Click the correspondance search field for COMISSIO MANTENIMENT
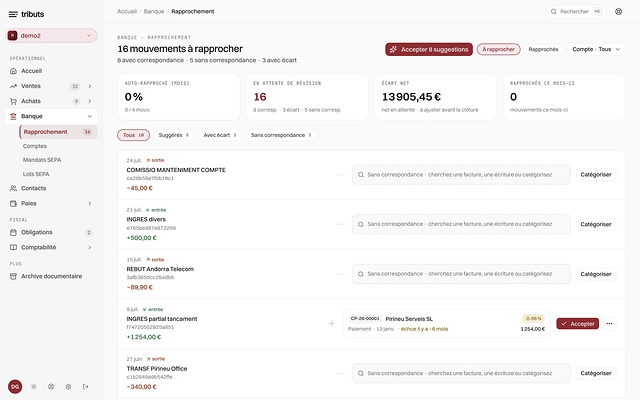The image size is (640, 400). [x=461, y=175]
